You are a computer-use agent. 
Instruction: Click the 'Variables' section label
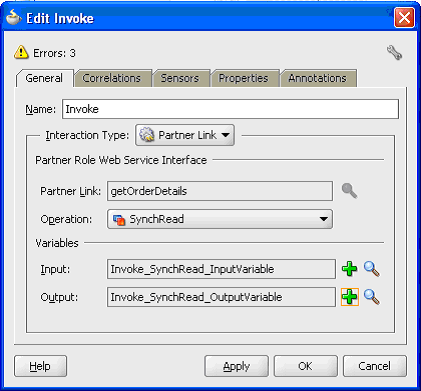pyautogui.click(x=57, y=243)
